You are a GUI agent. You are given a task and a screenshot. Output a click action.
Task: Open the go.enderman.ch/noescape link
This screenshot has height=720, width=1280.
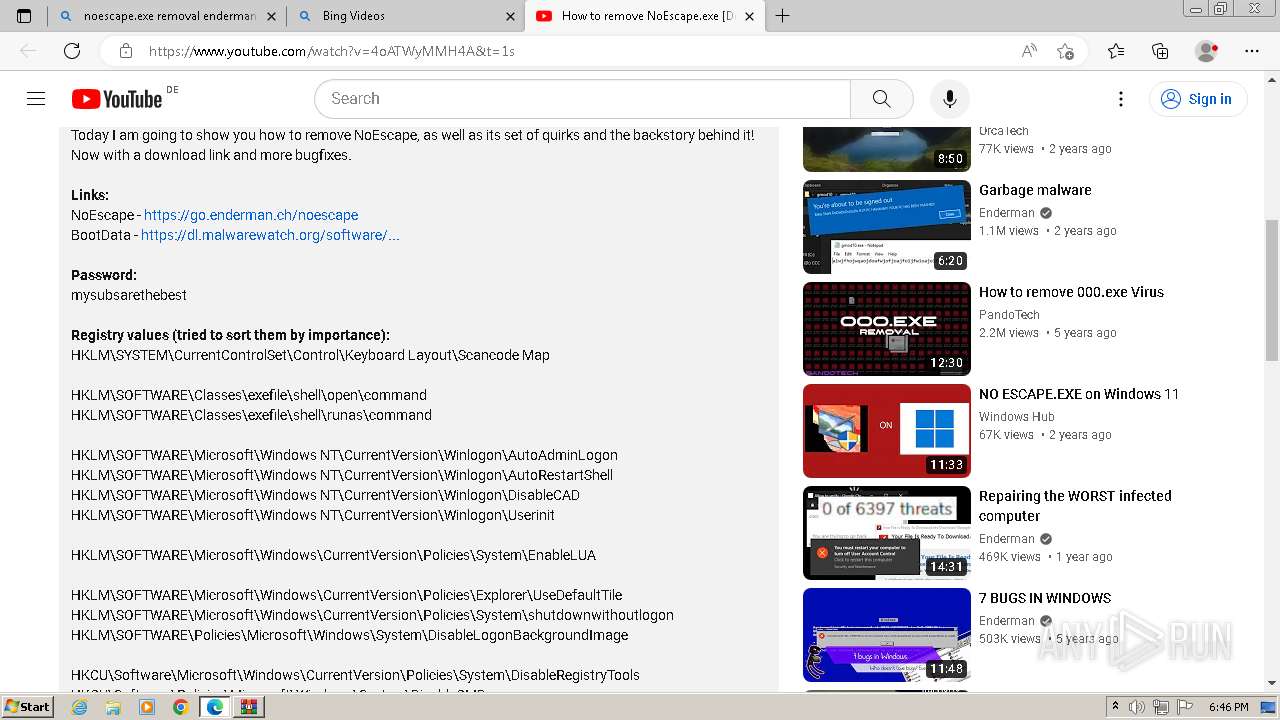point(251,215)
